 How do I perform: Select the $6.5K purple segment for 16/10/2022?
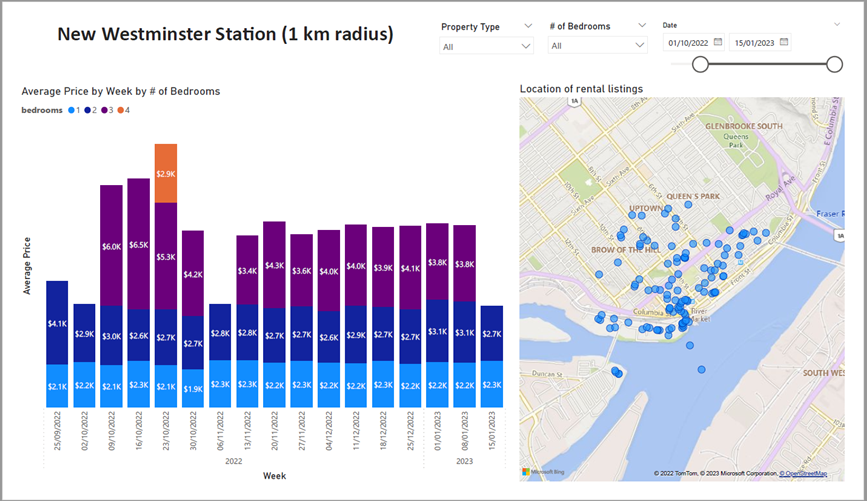[139, 244]
